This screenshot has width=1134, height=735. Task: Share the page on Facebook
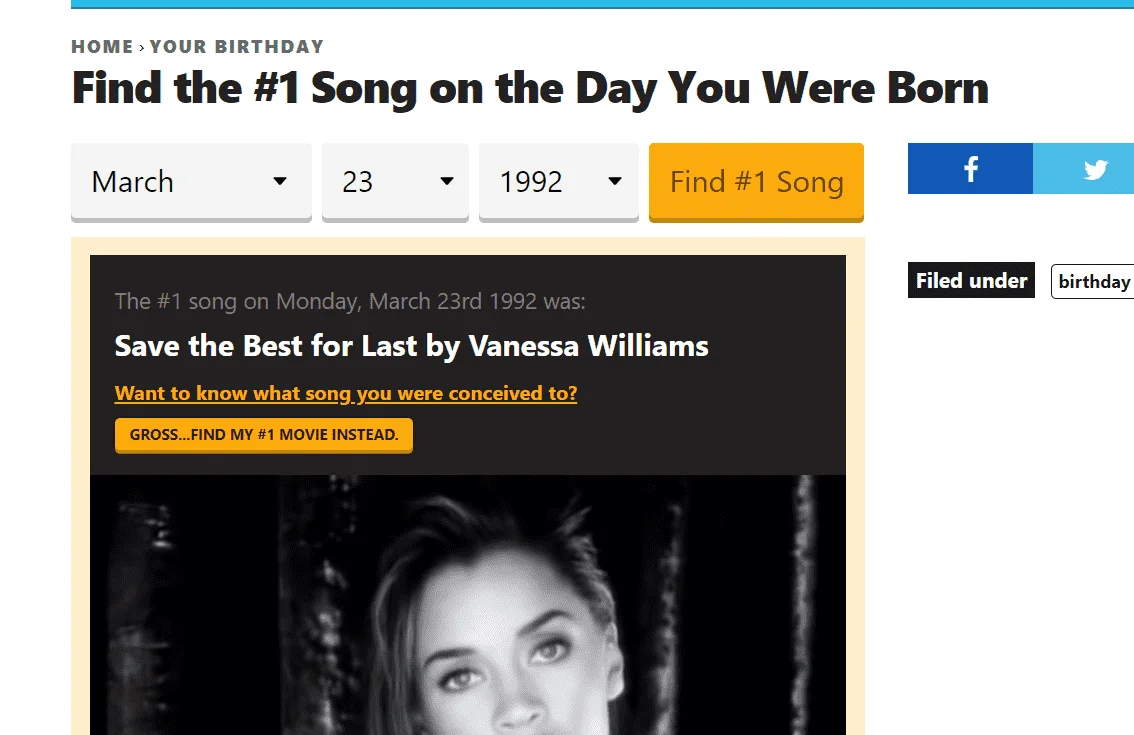(970, 169)
